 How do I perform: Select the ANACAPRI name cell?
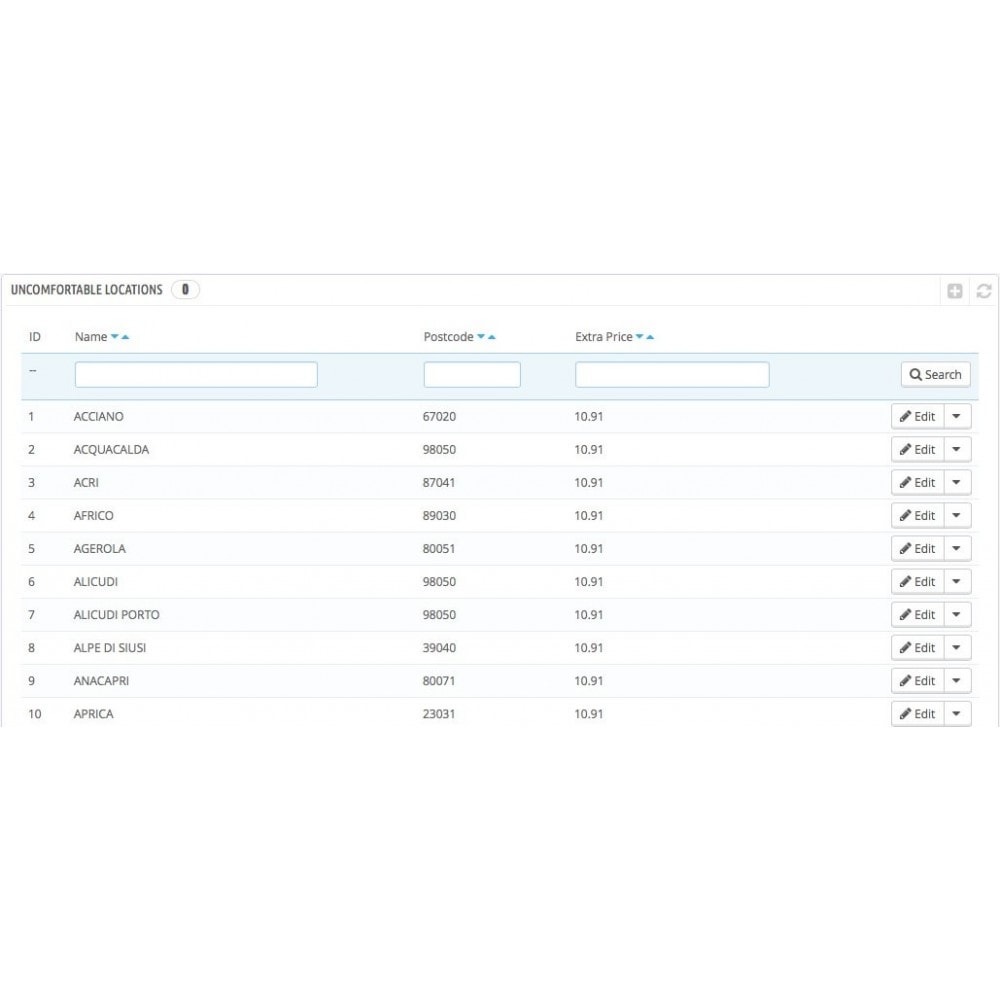click(101, 682)
